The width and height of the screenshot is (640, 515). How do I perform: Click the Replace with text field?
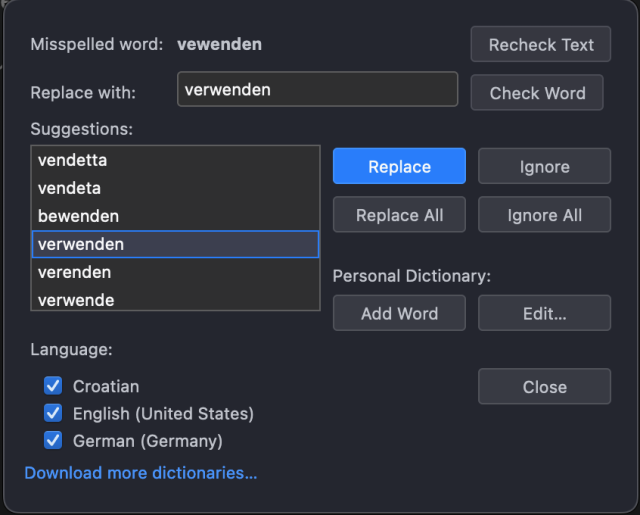point(317,90)
